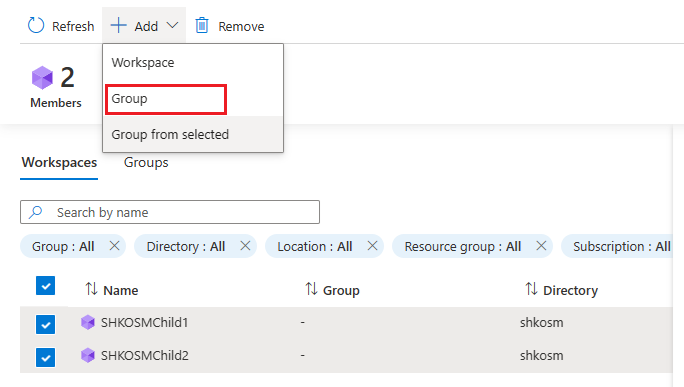Click the plus icon of Add
Screen dimensions: 684x387
(118, 25)
